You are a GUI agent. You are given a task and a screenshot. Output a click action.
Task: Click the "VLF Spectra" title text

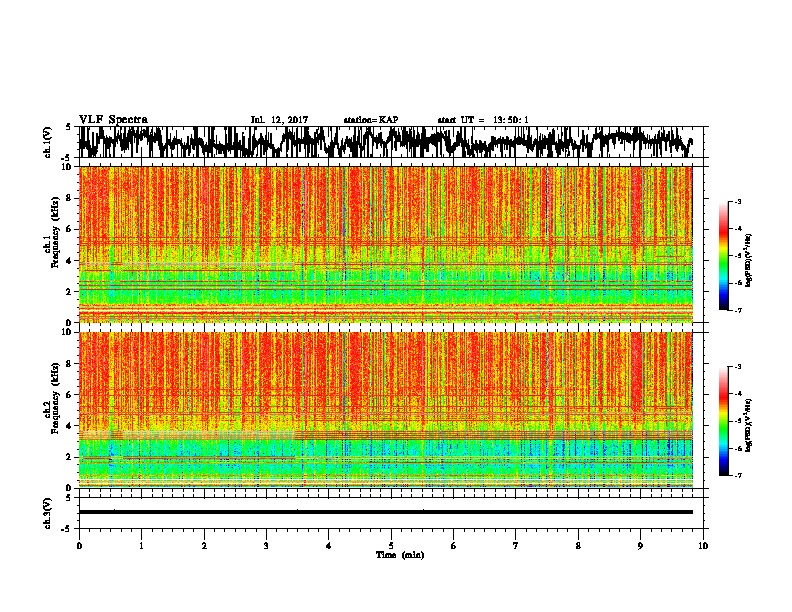click(x=113, y=119)
